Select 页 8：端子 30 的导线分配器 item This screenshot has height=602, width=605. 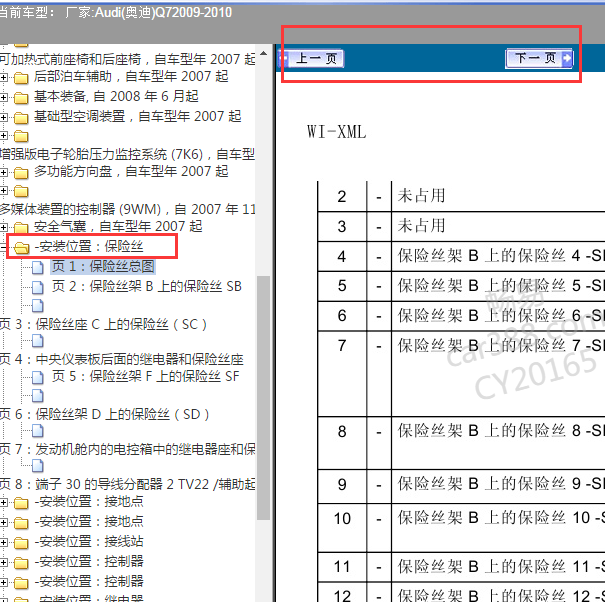[x=128, y=484]
